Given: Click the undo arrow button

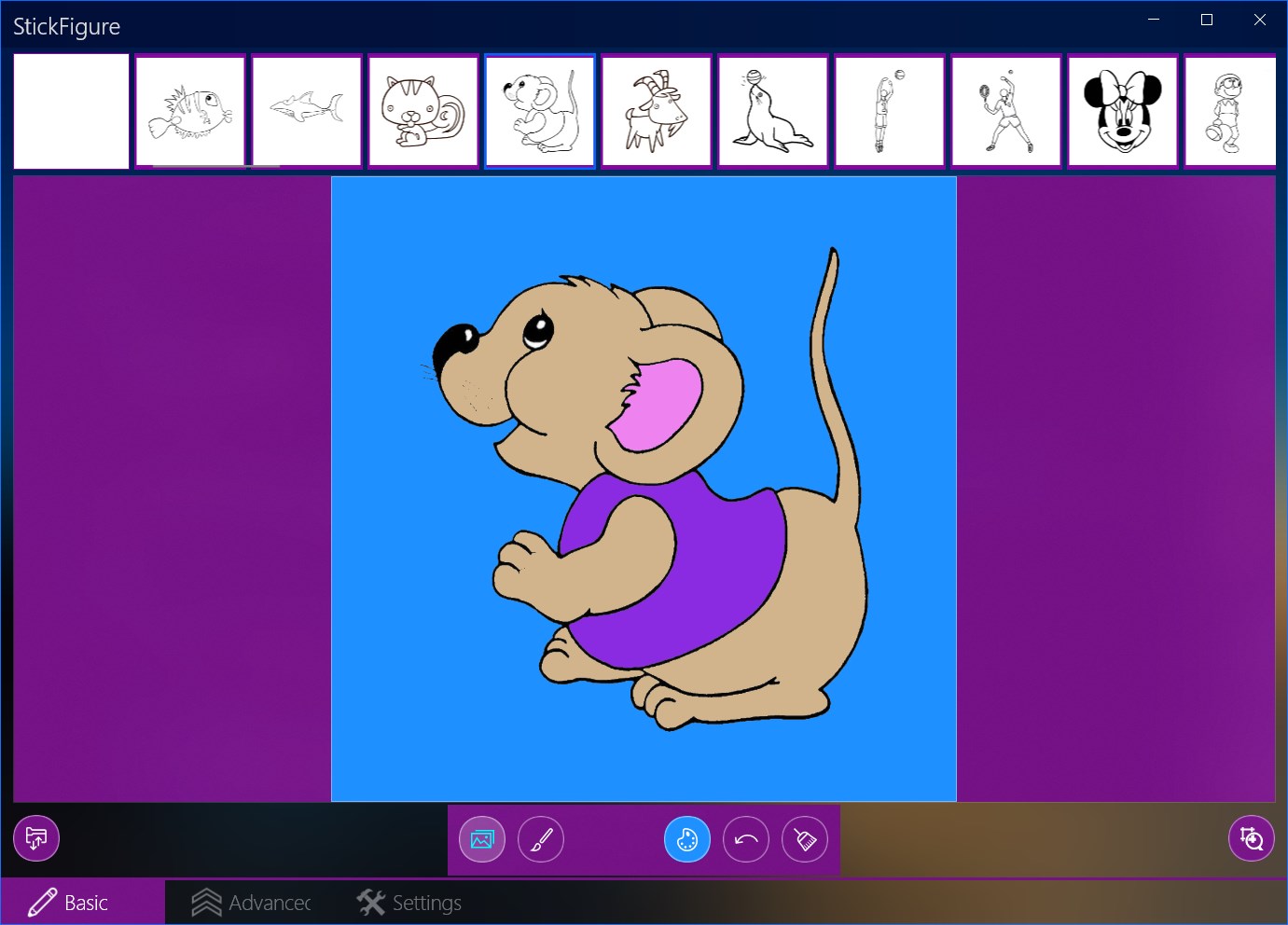Looking at the screenshot, I should pyautogui.click(x=746, y=839).
